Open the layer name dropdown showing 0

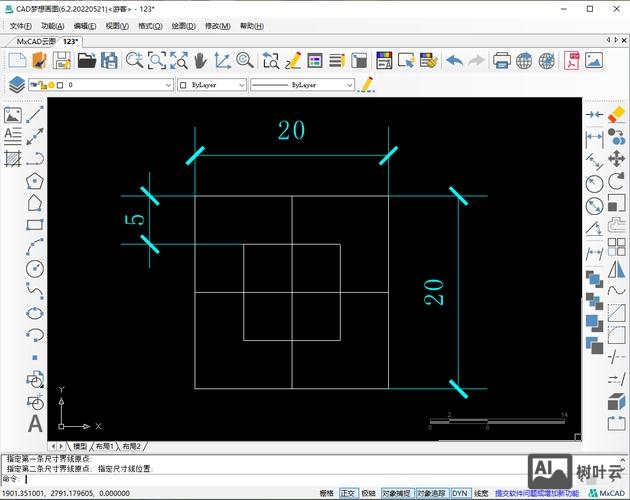click(x=118, y=85)
